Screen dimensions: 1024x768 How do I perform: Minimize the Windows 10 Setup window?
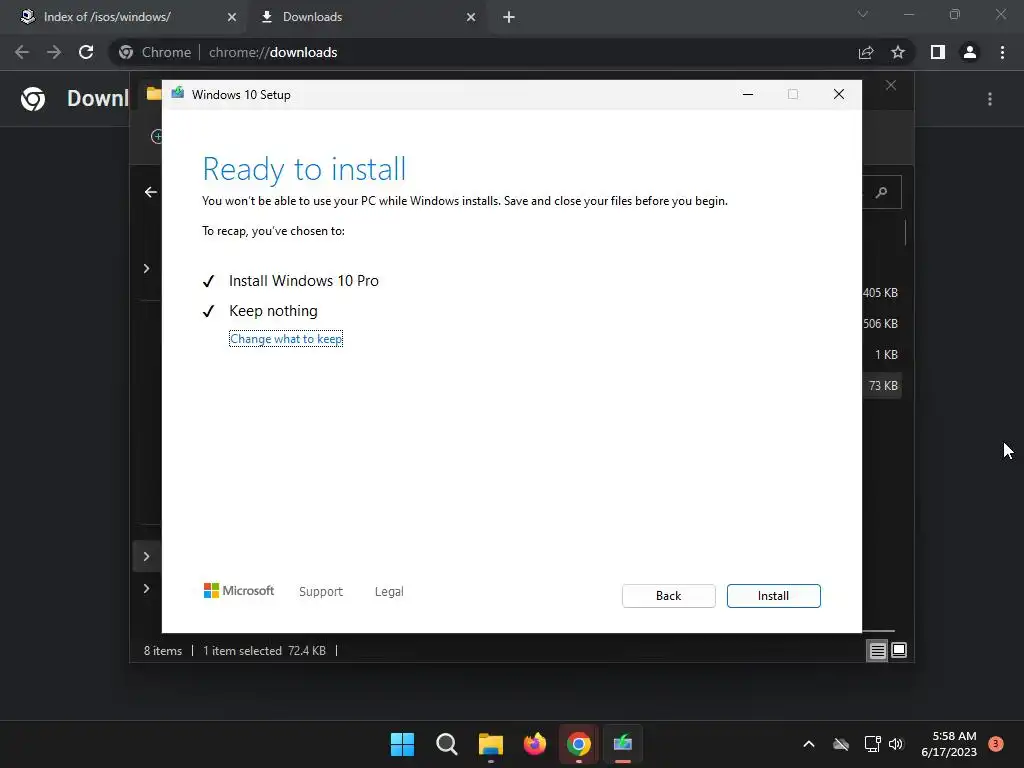(x=748, y=95)
